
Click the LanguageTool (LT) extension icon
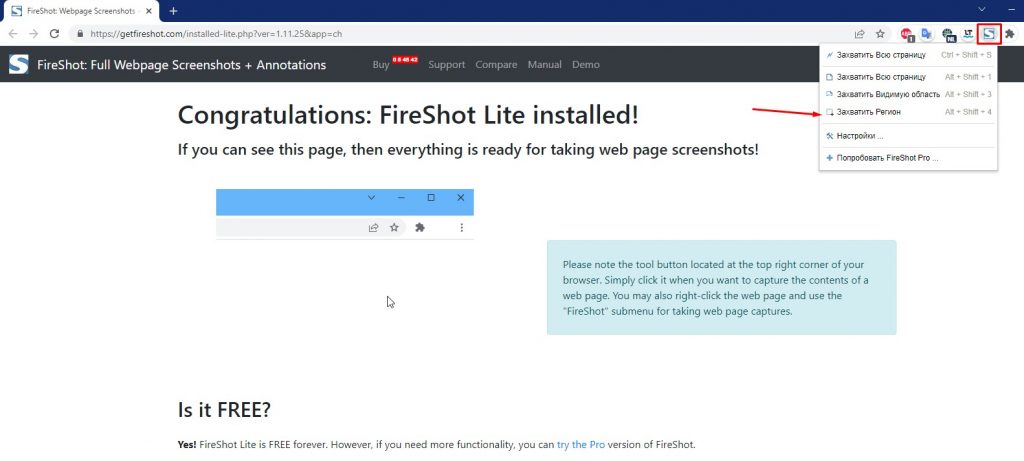(x=969, y=34)
